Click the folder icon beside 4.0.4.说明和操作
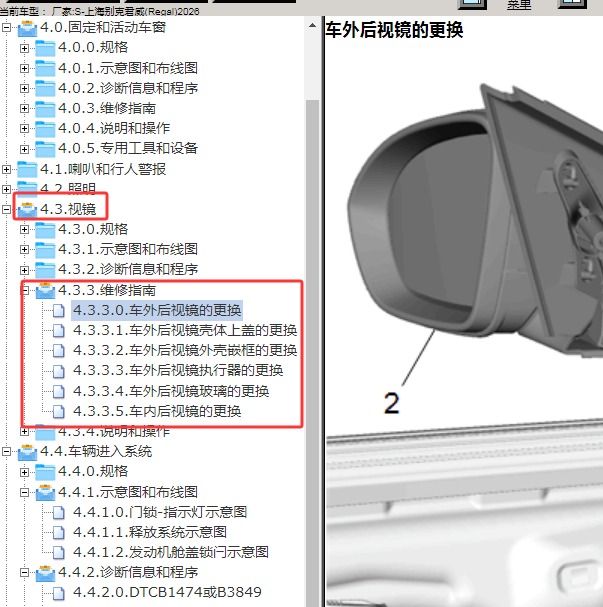The width and height of the screenshot is (603, 607). [x=45, y=129]
